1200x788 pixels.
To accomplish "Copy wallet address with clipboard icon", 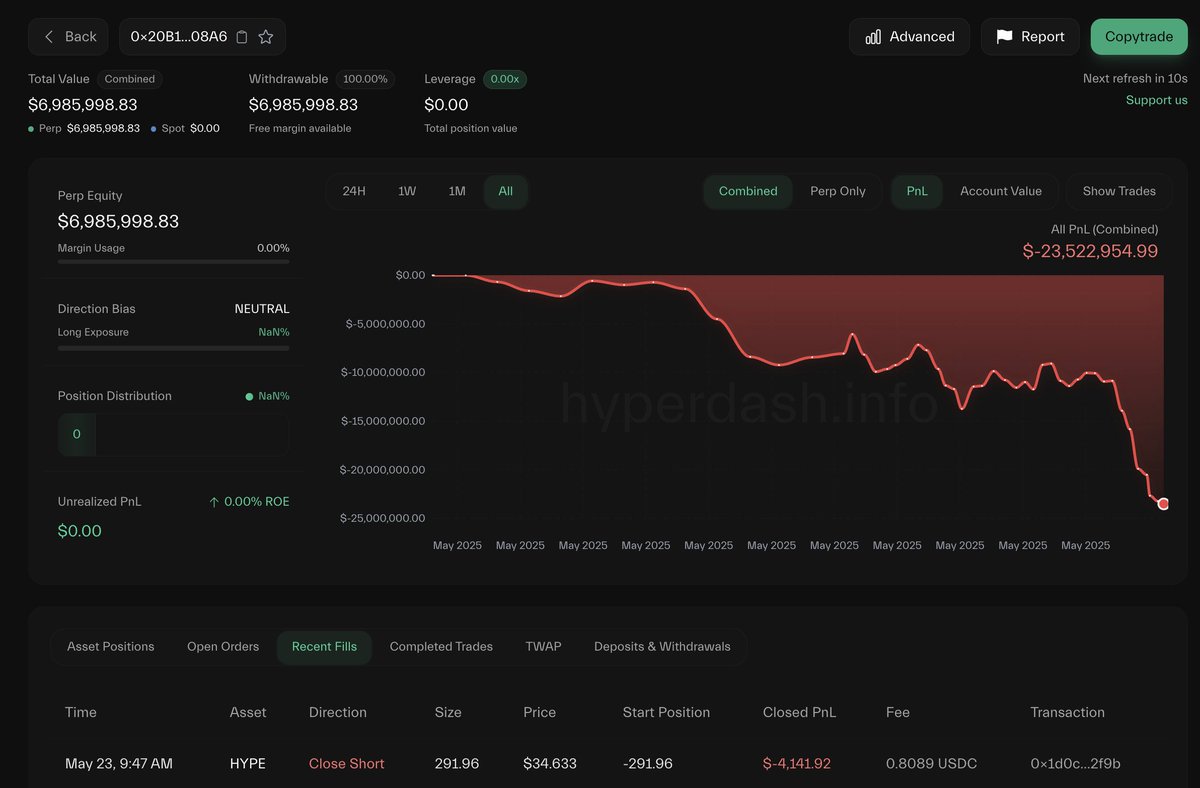I will coord(242,37).
